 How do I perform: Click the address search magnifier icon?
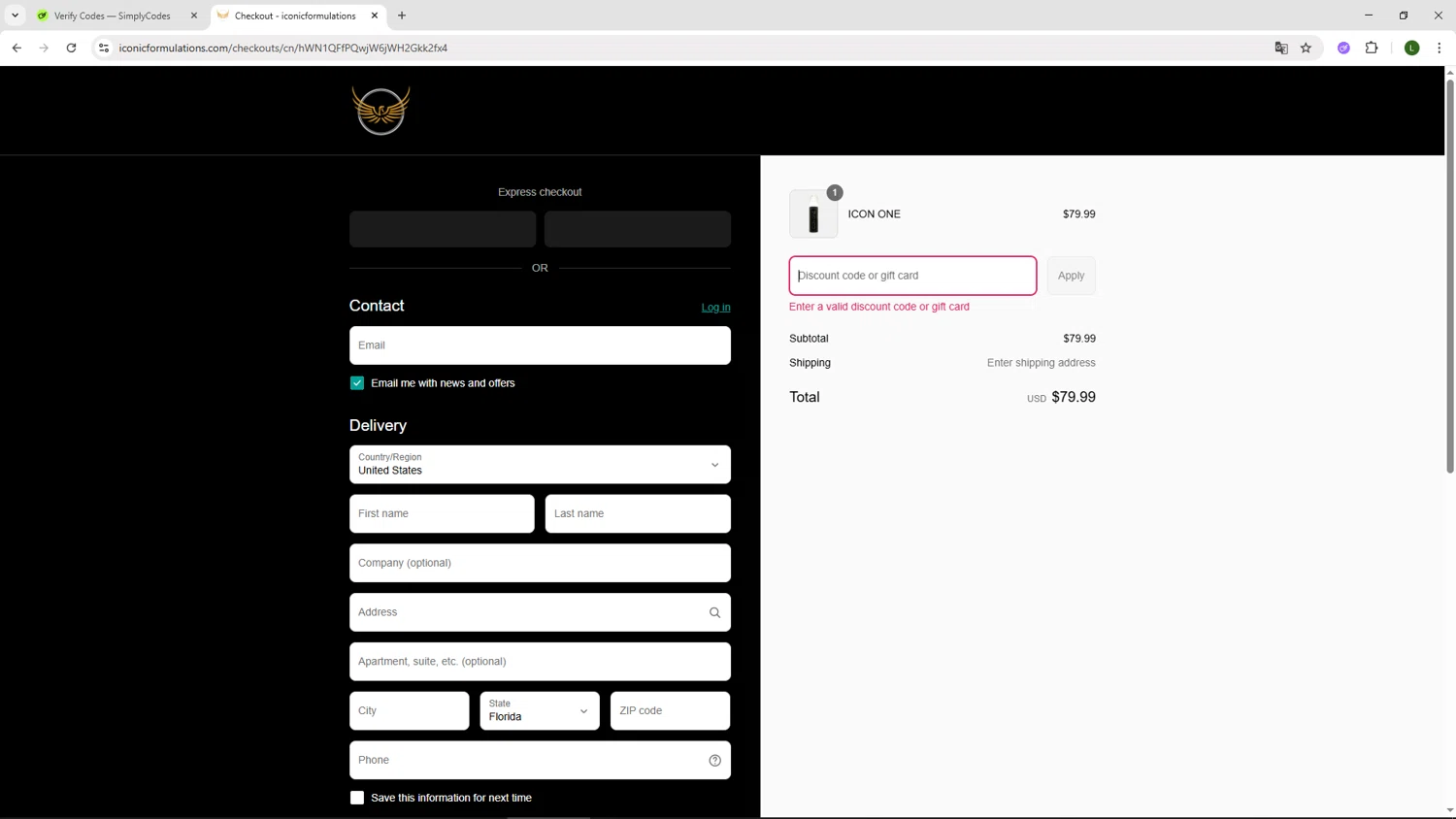point(714,612)
